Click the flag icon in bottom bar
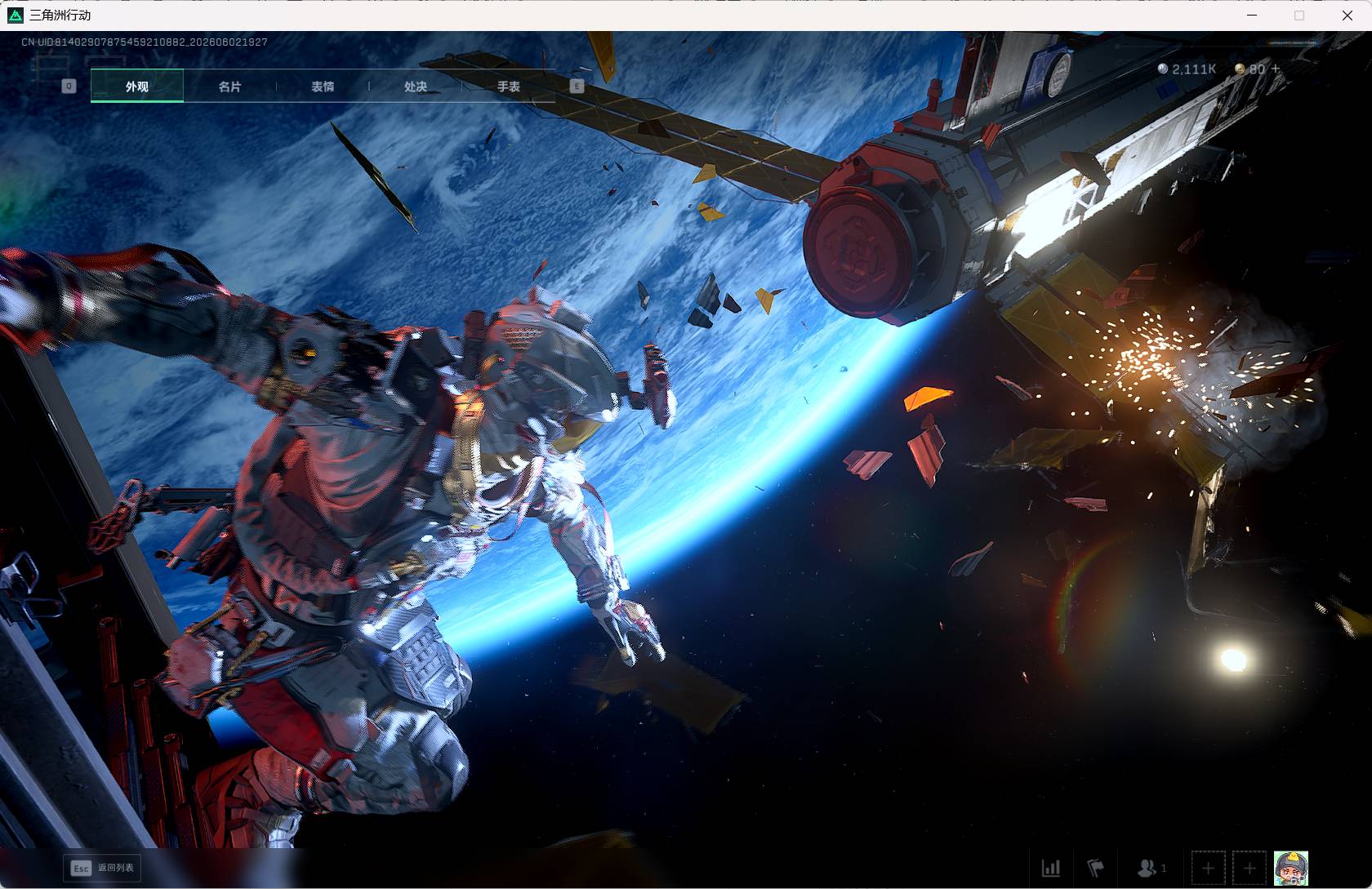Viewport: 1372px width, 889px height. click(x=1096, y=868)
